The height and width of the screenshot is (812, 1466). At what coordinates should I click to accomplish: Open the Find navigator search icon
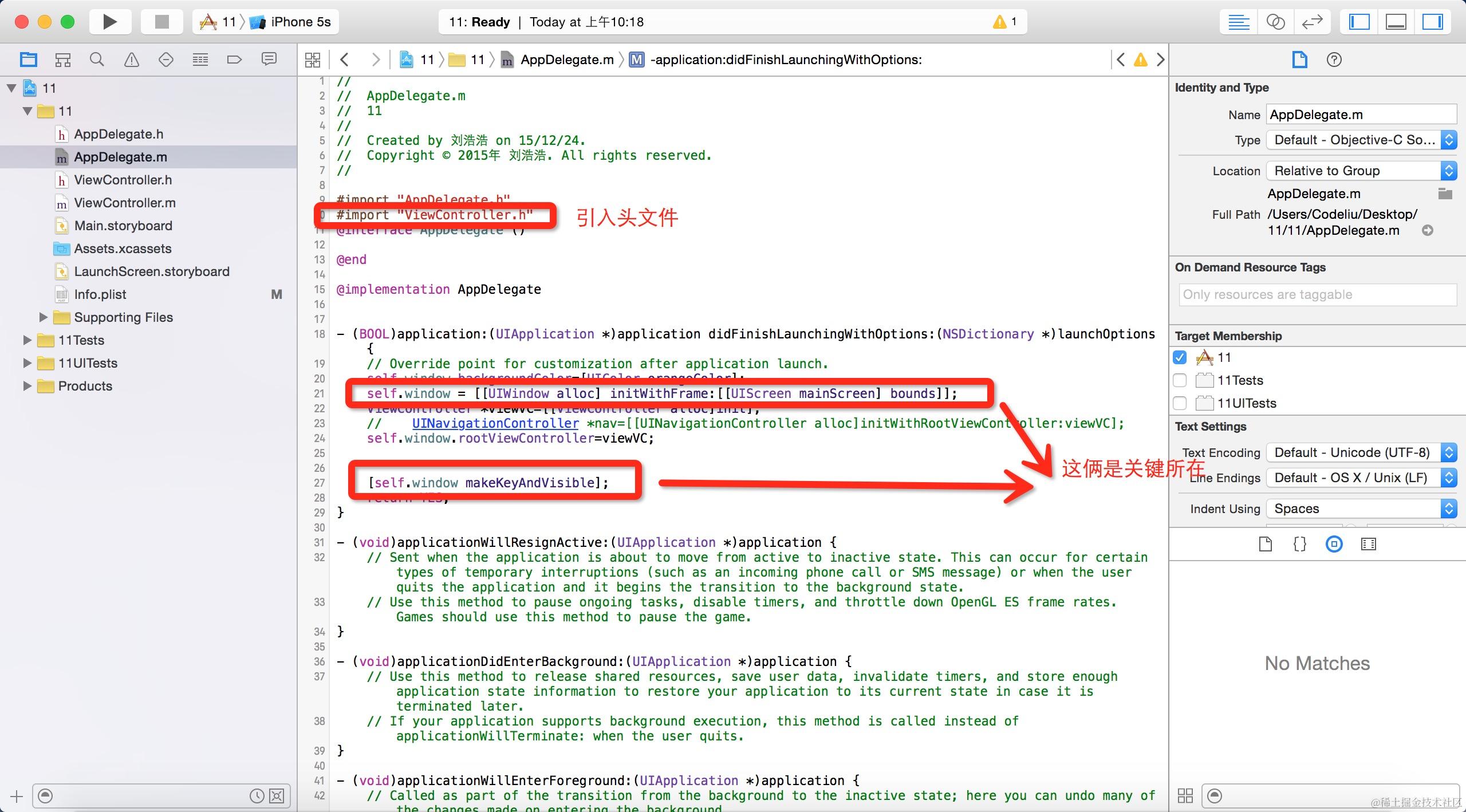pyautogui.click(x=97, y=60)
